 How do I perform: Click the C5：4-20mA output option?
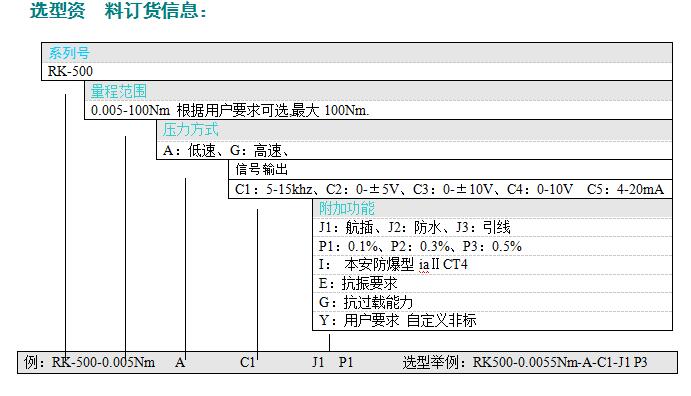coord(625,189)
